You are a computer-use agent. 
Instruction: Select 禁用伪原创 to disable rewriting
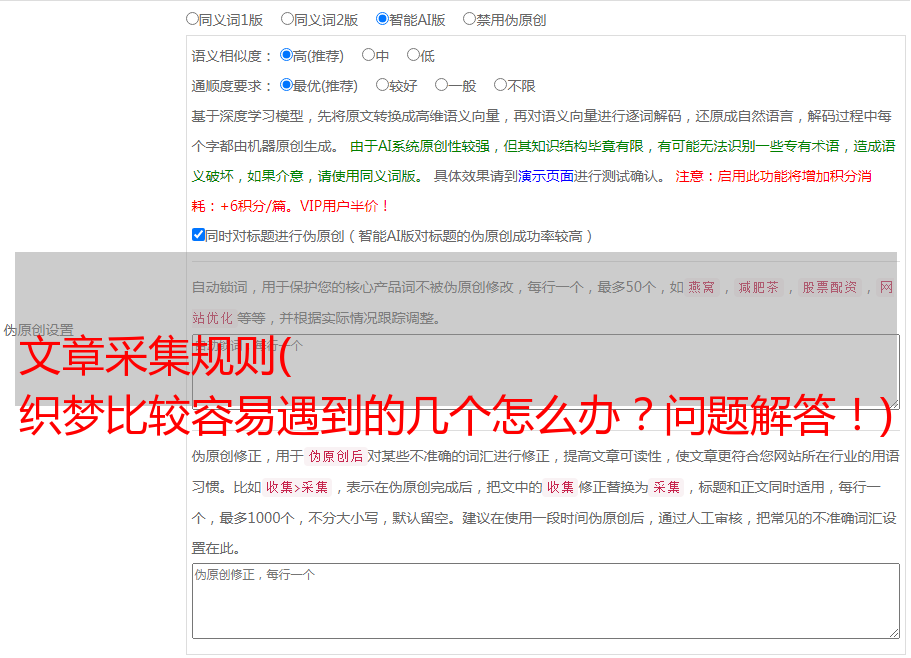pyautogui.click(x=470, y=18)
